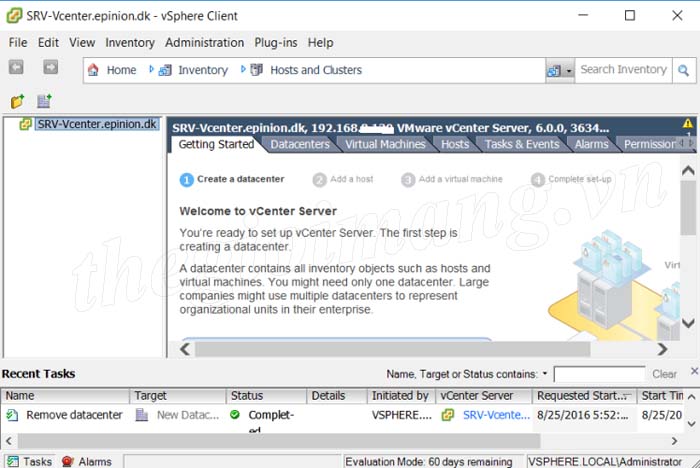
Task: Click the Remove datacenter task name
Action: click(x=74, y=415)
